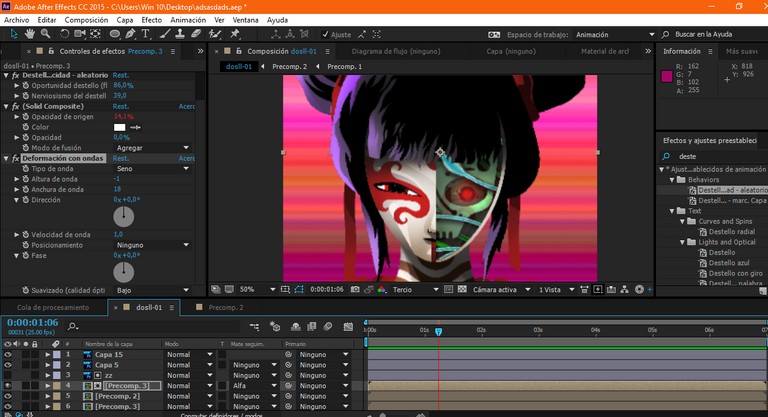Screen dimensions: 768x417
Task: Select the Clone Stamp tool
Action: pyautogui.click(x=180, y=34)
